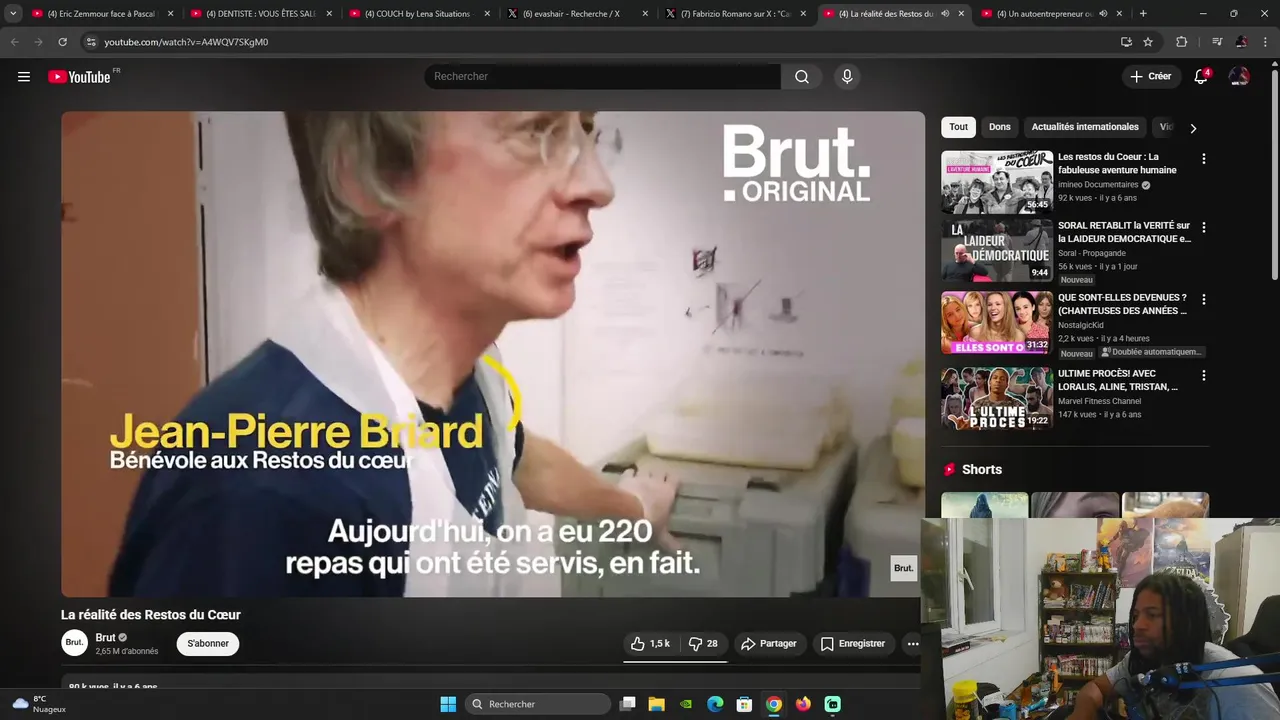Open options for Les restos du Coeur video
The image size is (1280, 720).
pyautogui.click(x=1203, y=159)
